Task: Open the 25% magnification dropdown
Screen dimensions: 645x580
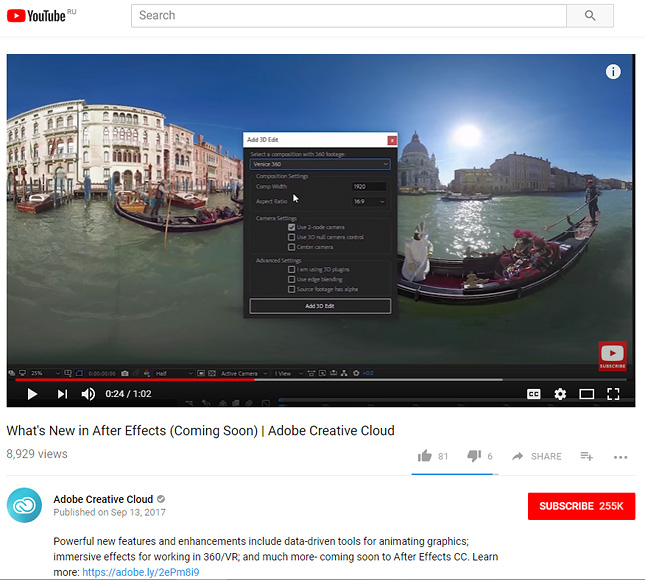Action: click(45, 373)
